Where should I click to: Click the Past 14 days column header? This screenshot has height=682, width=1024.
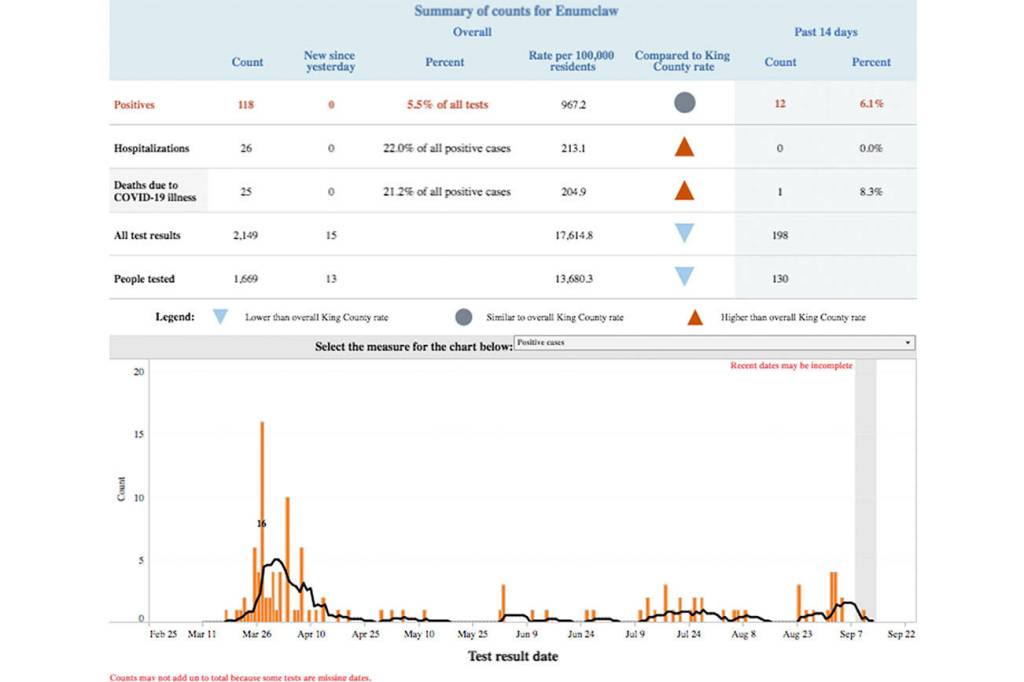825,32
